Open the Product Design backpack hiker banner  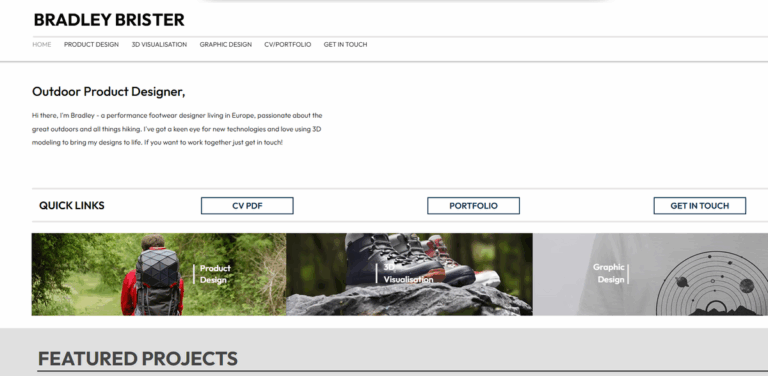(159, 274)
